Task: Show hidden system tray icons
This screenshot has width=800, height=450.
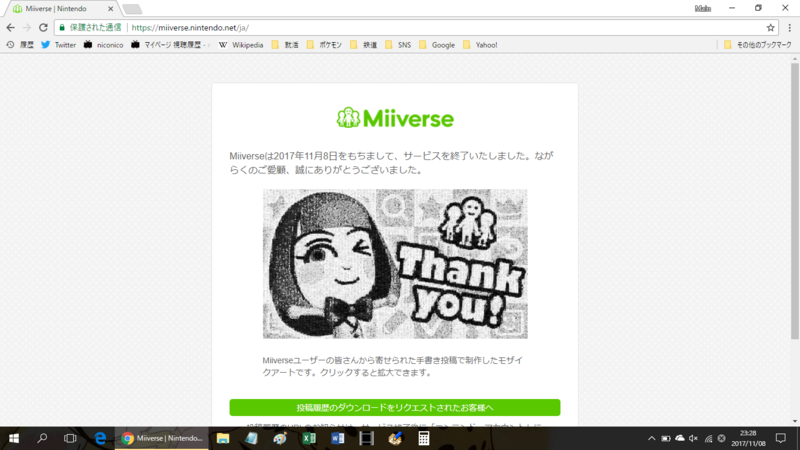Action: [x=652, y=438]
